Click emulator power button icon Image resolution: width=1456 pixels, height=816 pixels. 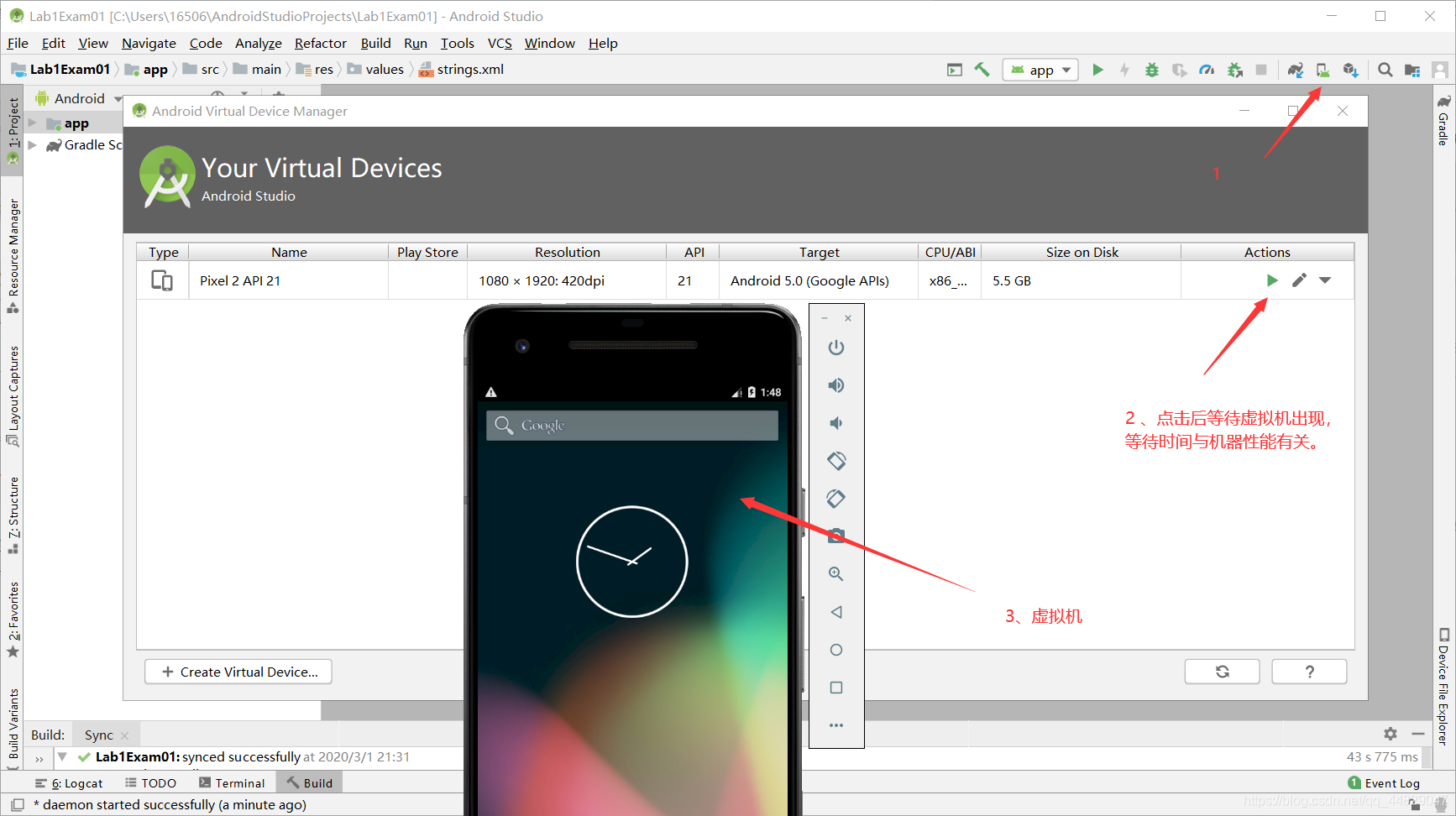pyautogui.click(x=836, y=348)
